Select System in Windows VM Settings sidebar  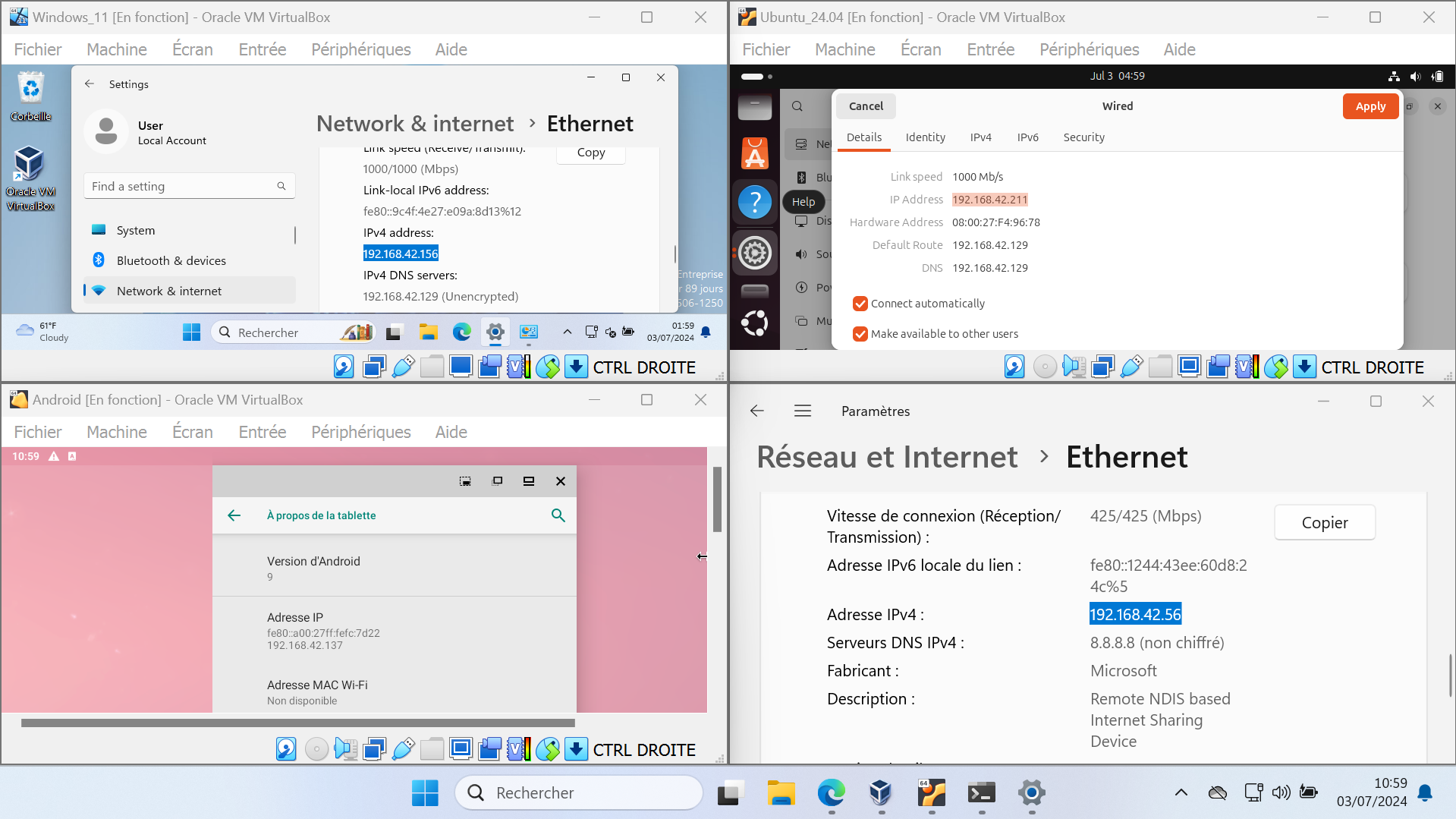click(x=189, y=230)
